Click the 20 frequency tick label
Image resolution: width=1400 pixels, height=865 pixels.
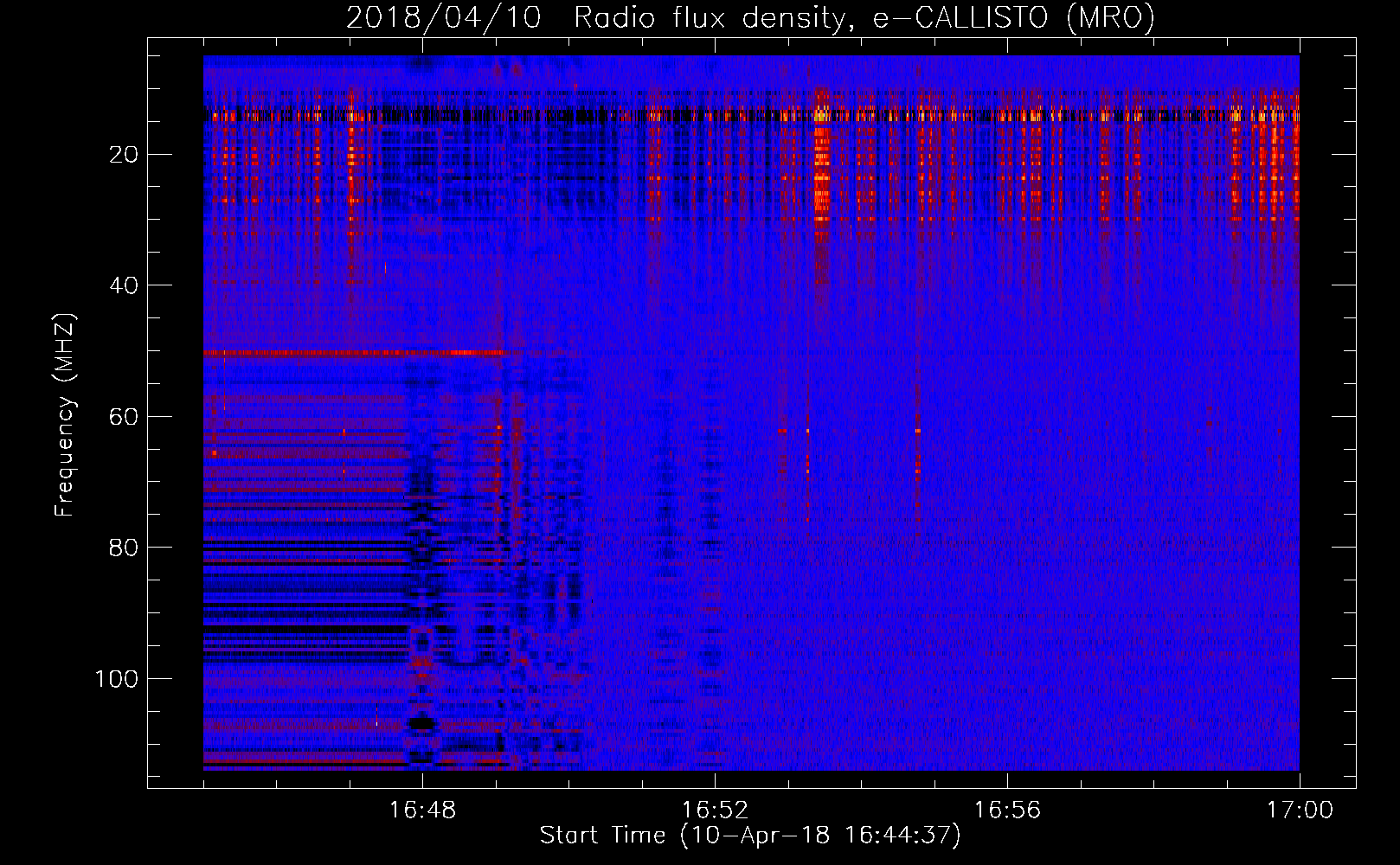[x=125, y=155]
